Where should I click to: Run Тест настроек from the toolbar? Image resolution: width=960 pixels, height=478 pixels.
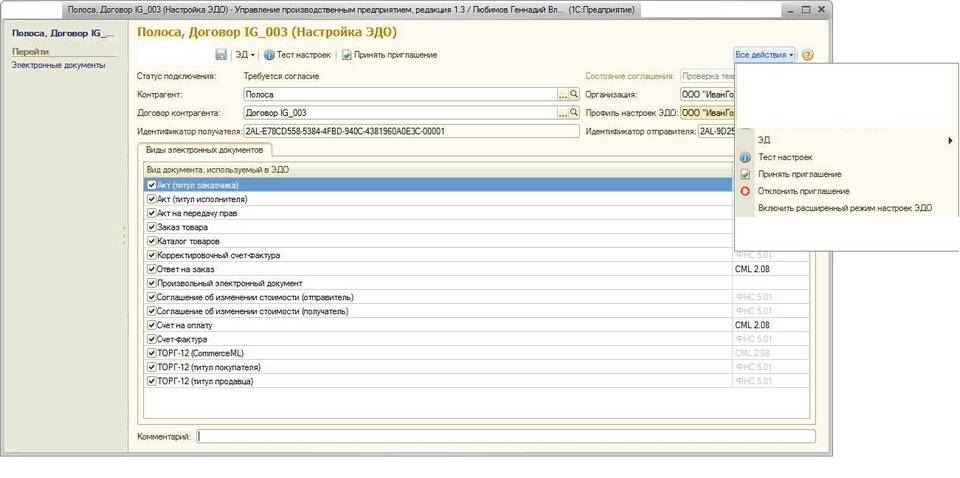coord(298,55)
